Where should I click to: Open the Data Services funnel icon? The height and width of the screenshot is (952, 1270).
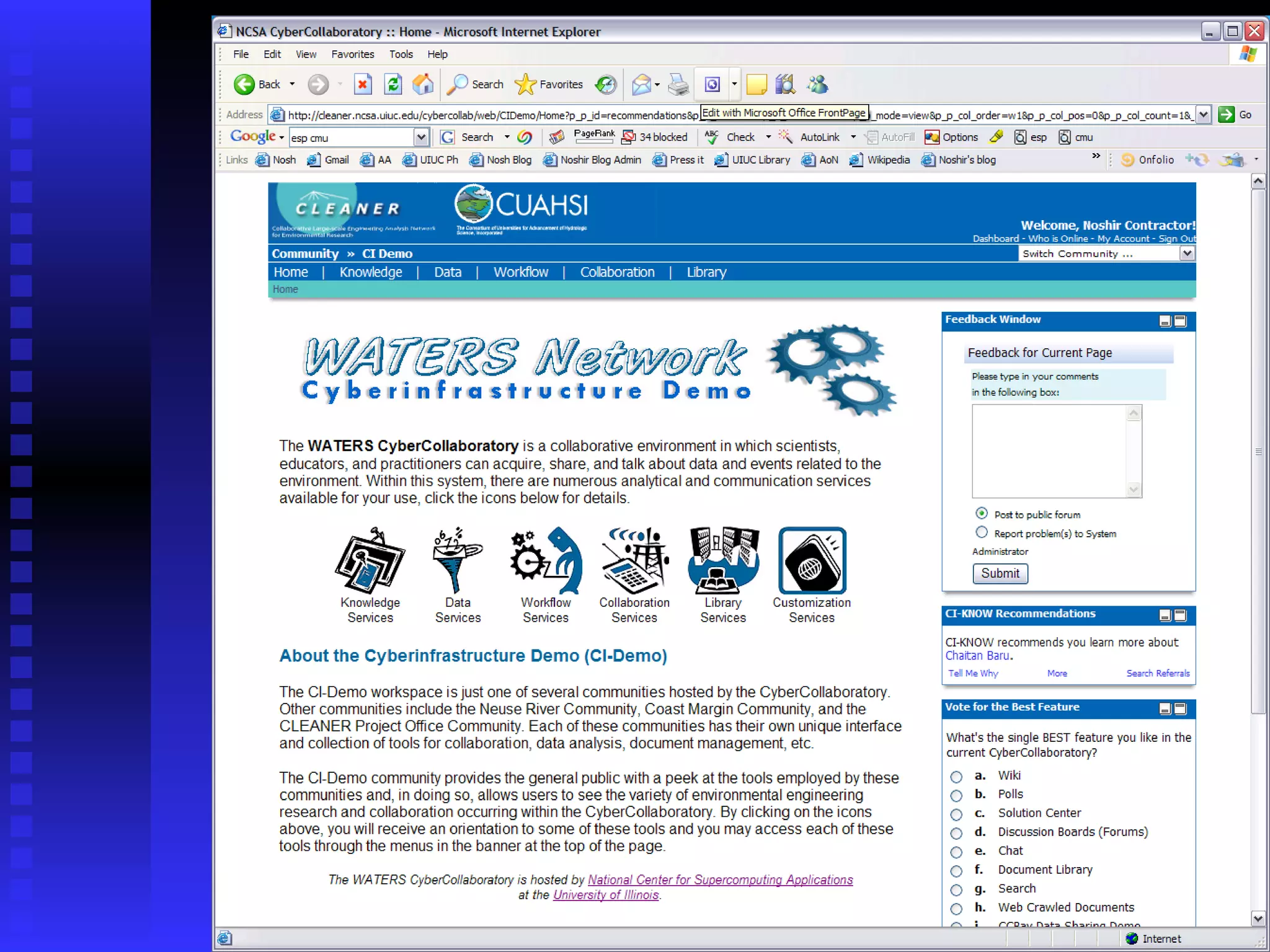(x=457, y=561)
